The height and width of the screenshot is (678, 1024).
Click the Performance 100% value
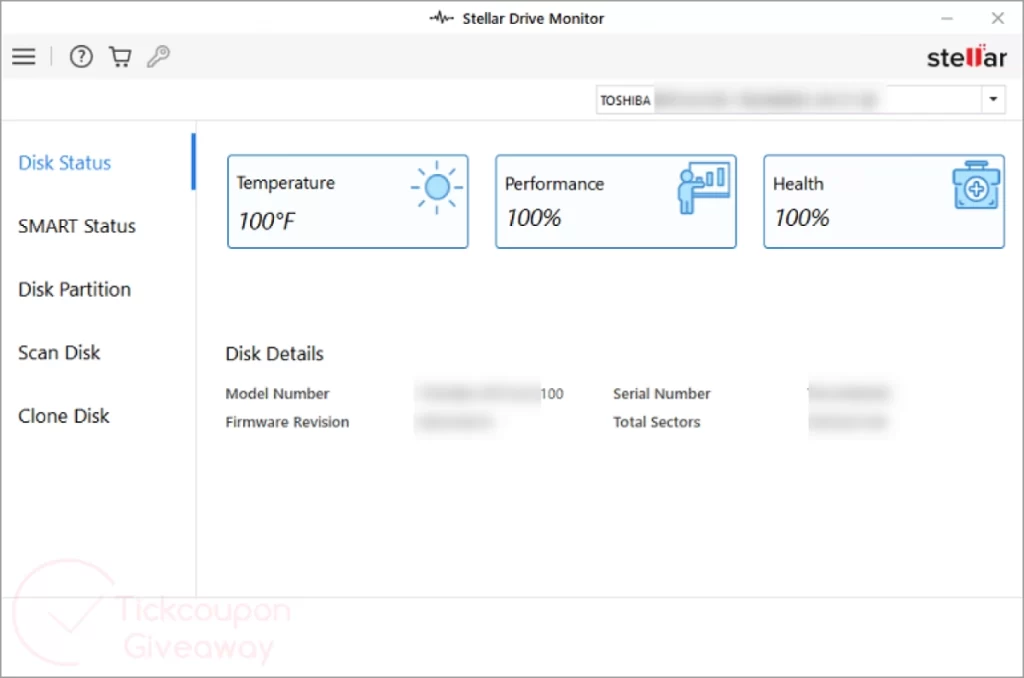pyautogui.click(x=533, y=218)
